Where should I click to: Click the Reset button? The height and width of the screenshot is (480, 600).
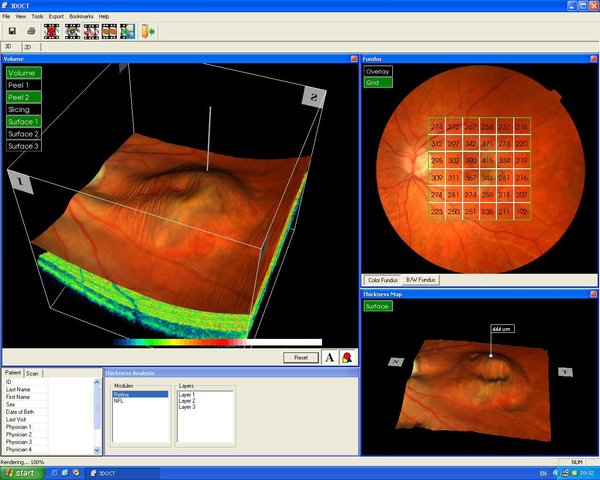(301, 358)
